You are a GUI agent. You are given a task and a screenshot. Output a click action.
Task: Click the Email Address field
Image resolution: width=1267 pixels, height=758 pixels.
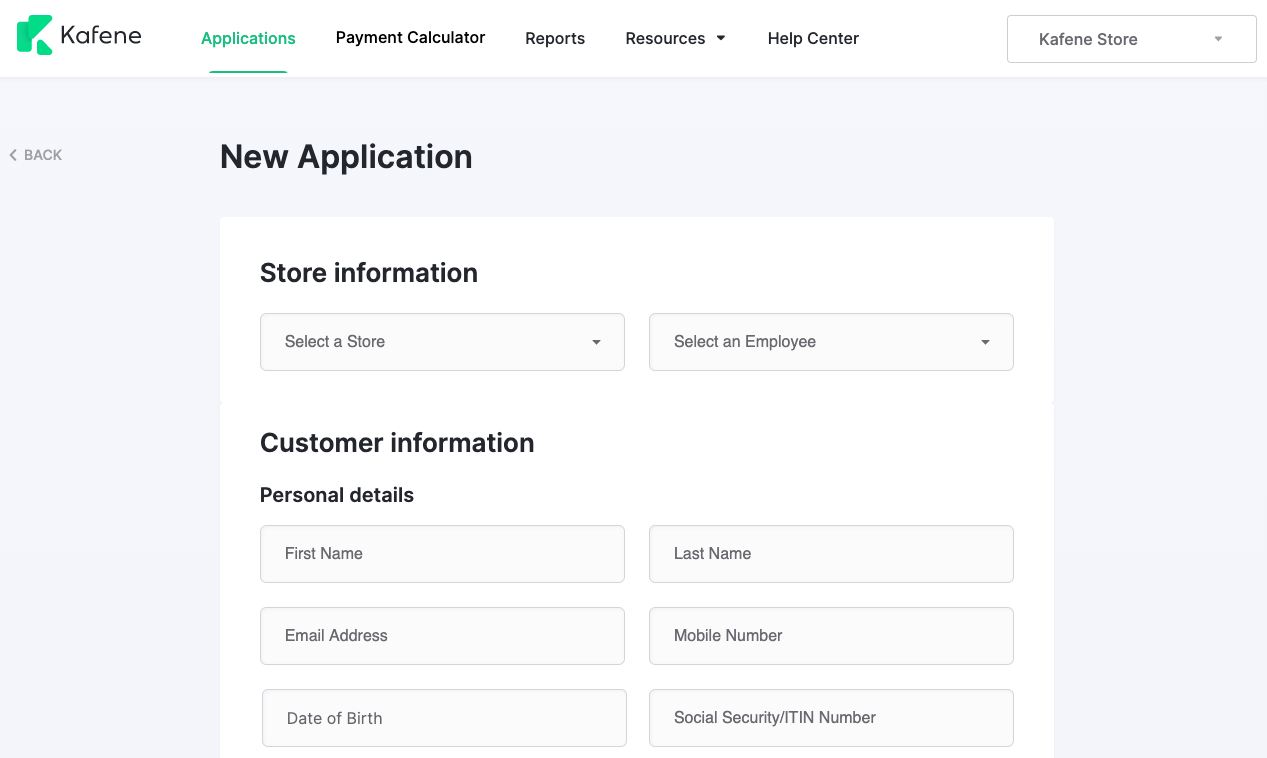click(442, 636)
